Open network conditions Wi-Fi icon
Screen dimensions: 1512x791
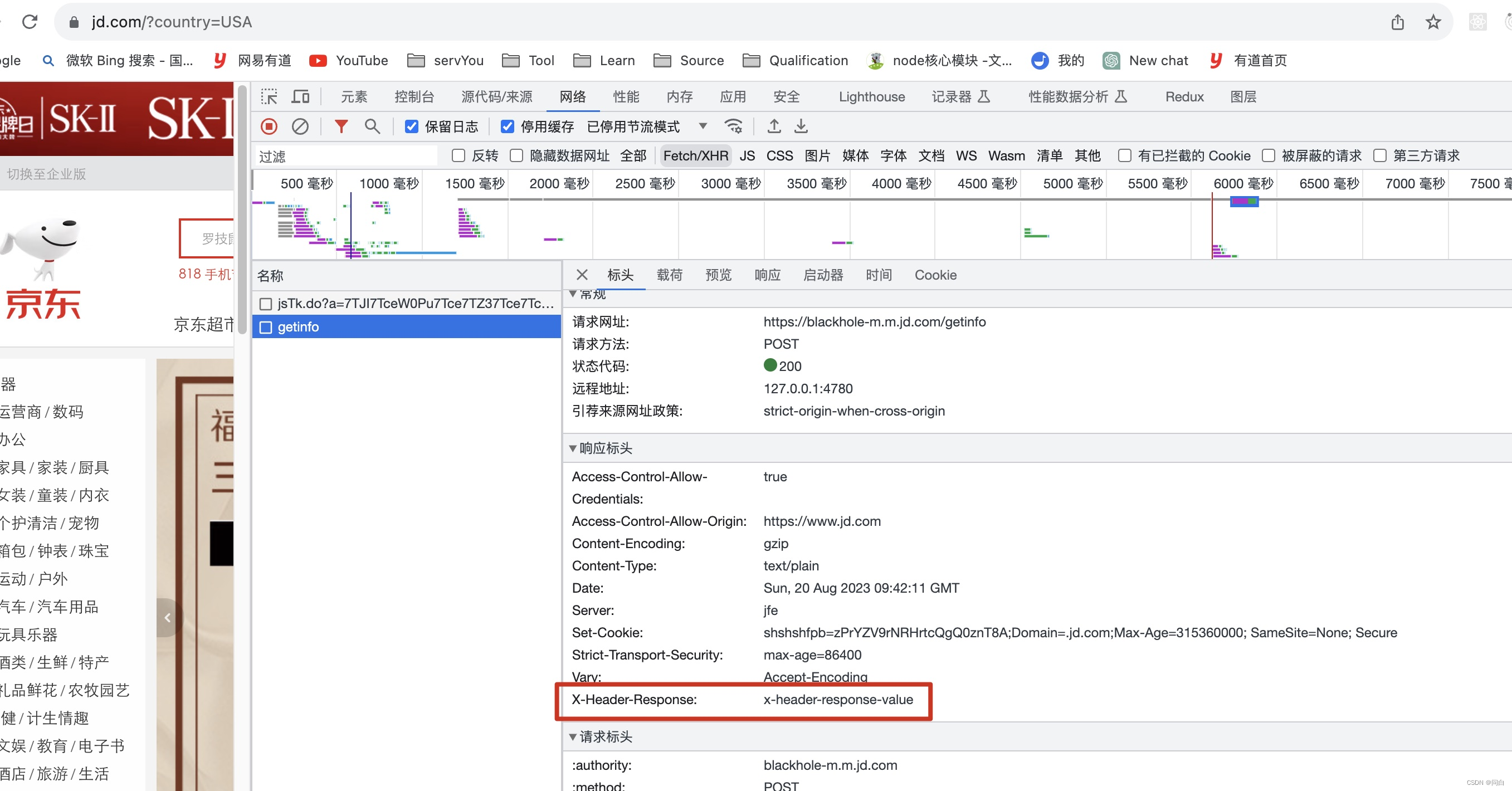733,126
